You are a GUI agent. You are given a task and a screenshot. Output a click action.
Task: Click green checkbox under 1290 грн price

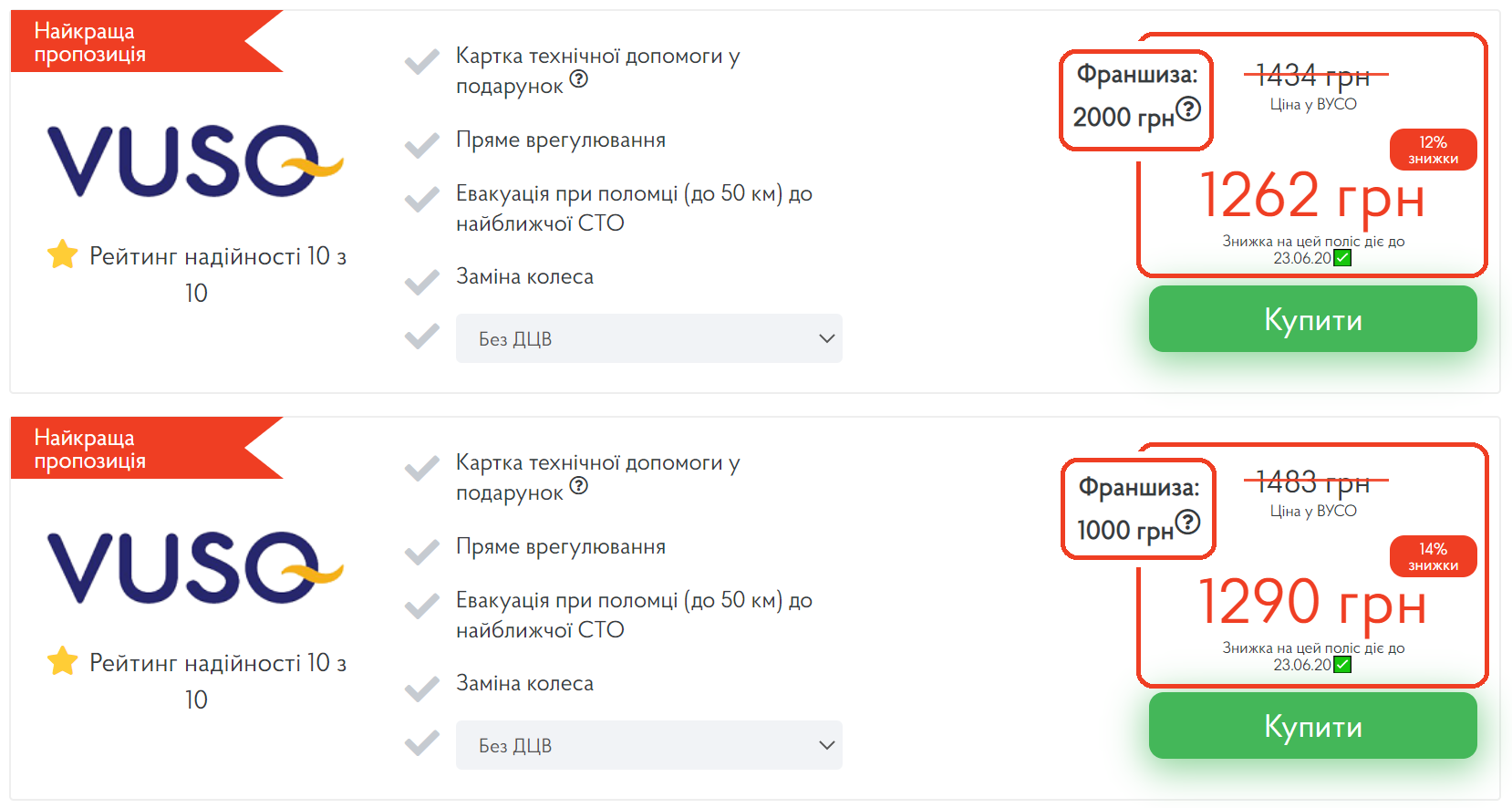click(1341, 665)
